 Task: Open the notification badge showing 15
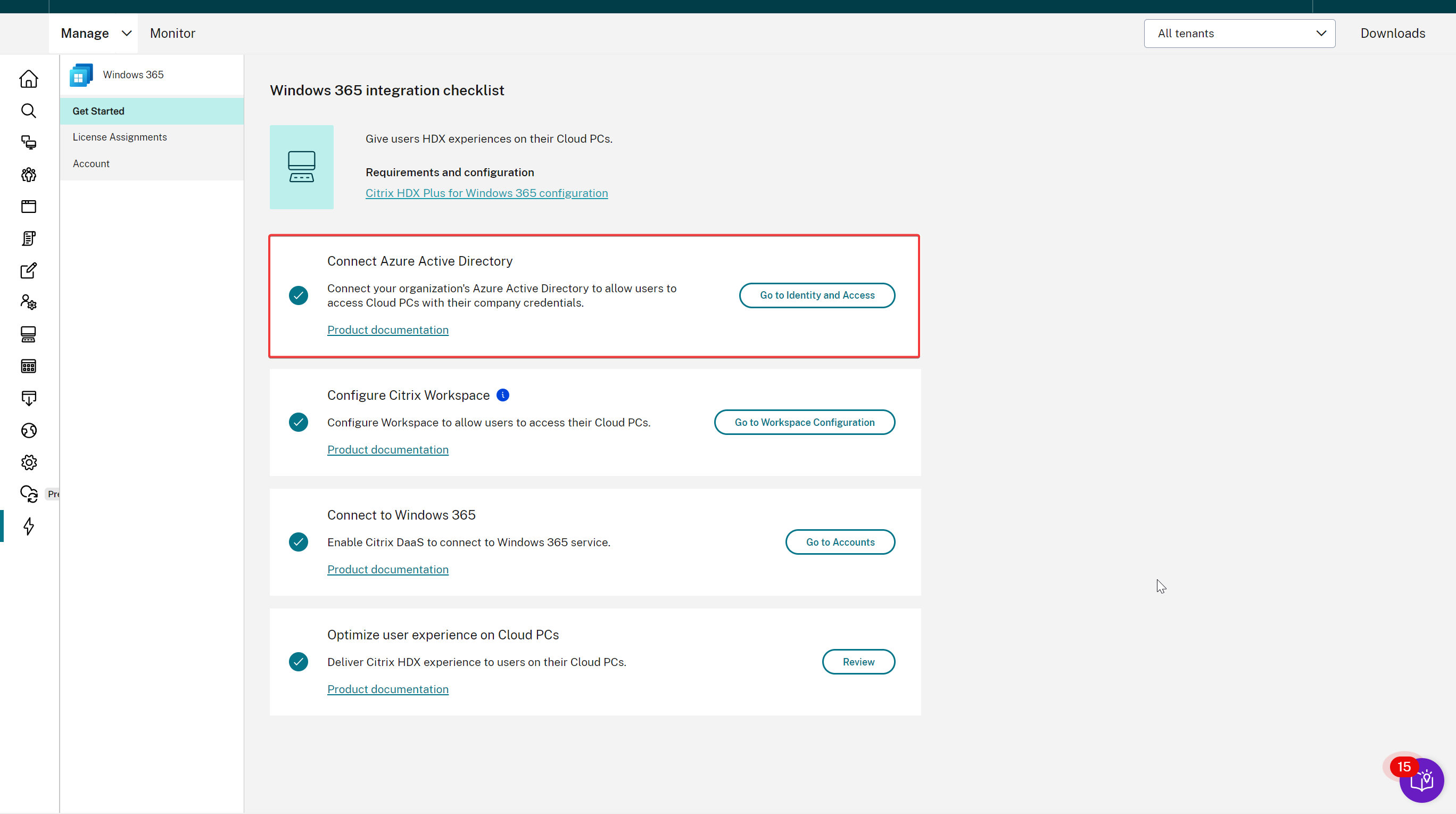point(1404,767)
